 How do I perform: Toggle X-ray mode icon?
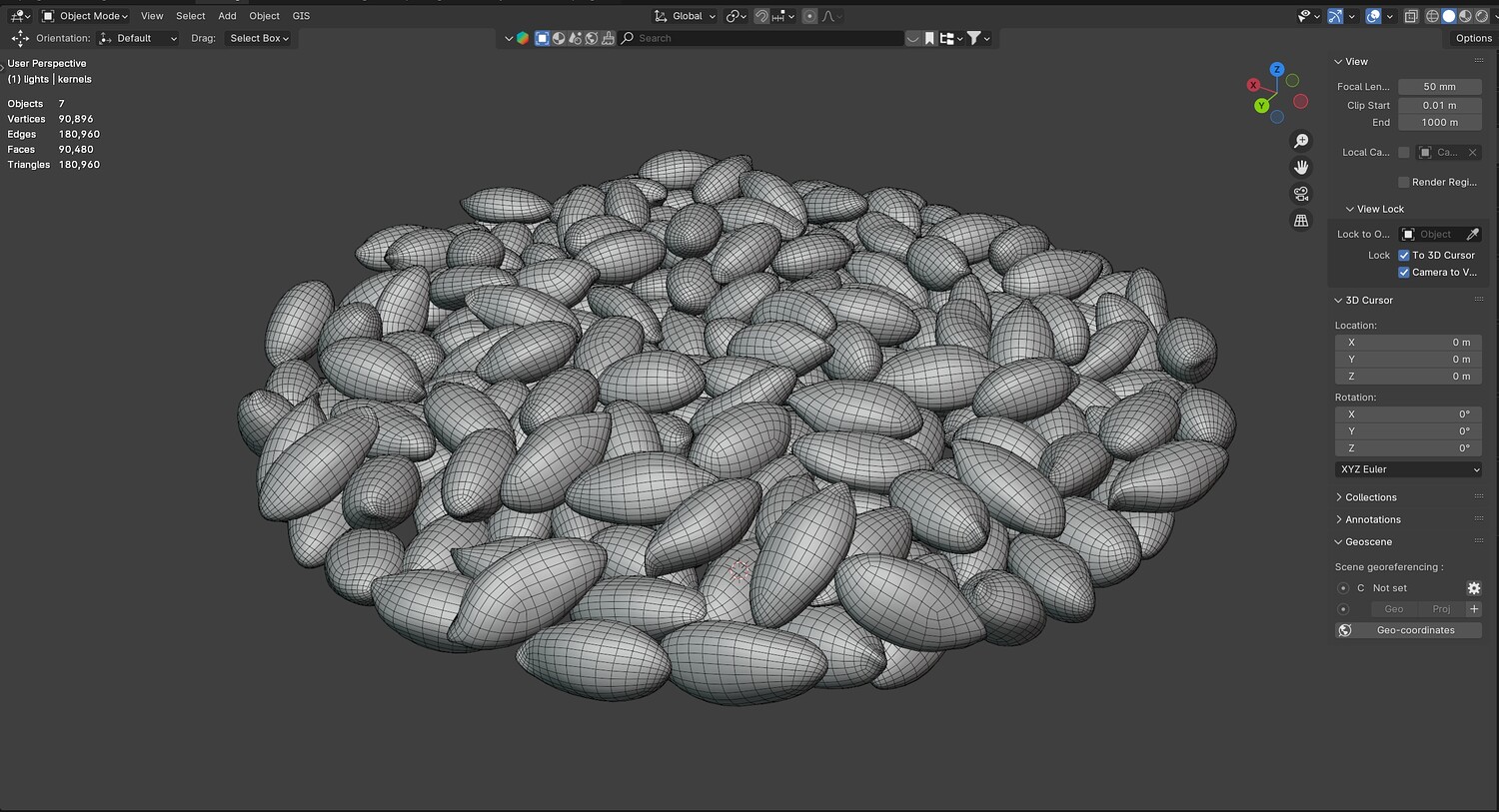coord(1411,16)
